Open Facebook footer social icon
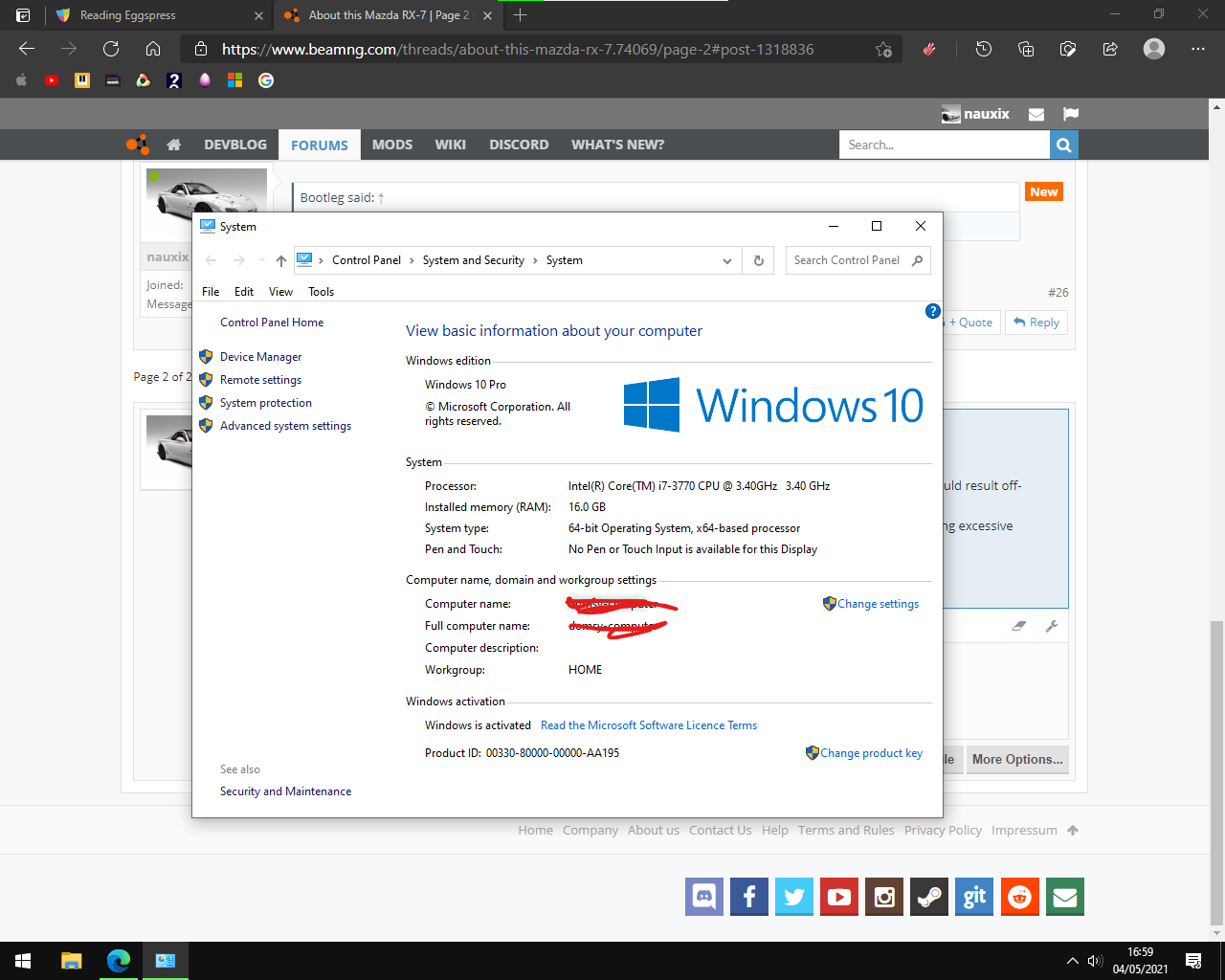The image size is (1225, 980). click(749, 897)
